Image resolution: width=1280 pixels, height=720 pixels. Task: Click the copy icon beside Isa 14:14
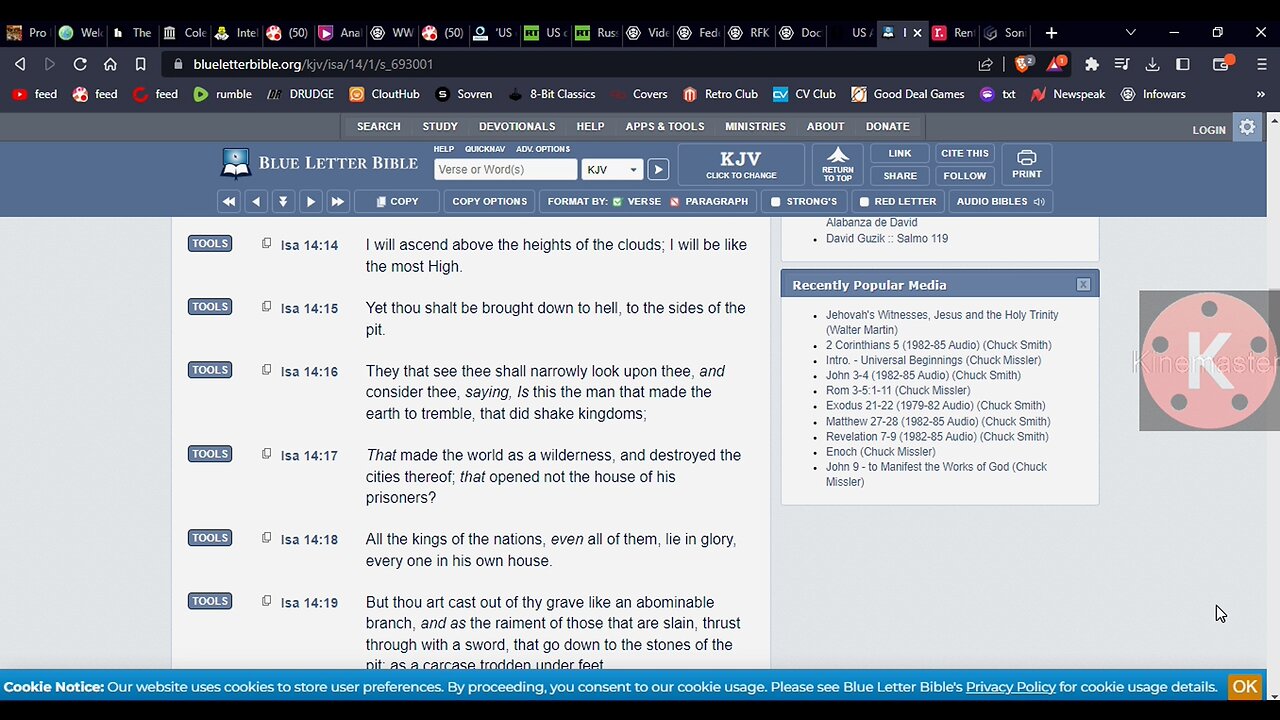click(x=266, y=243)
